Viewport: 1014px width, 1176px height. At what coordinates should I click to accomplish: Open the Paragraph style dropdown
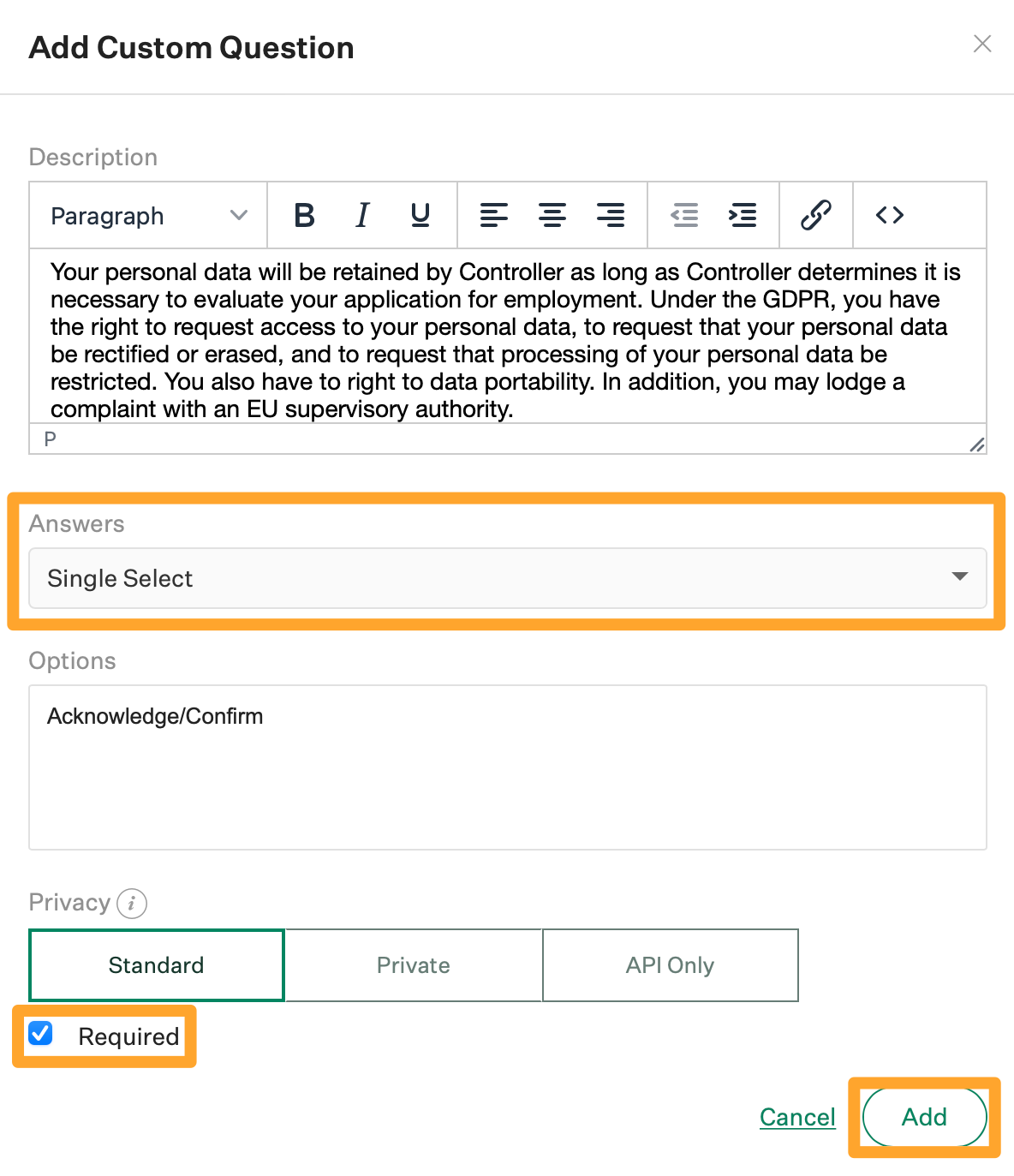(x=148, y=216)
